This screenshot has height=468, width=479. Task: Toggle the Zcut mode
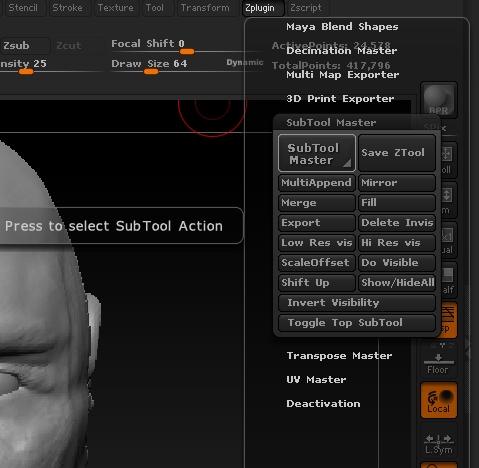pyautogui.click(x=78, y=46)
